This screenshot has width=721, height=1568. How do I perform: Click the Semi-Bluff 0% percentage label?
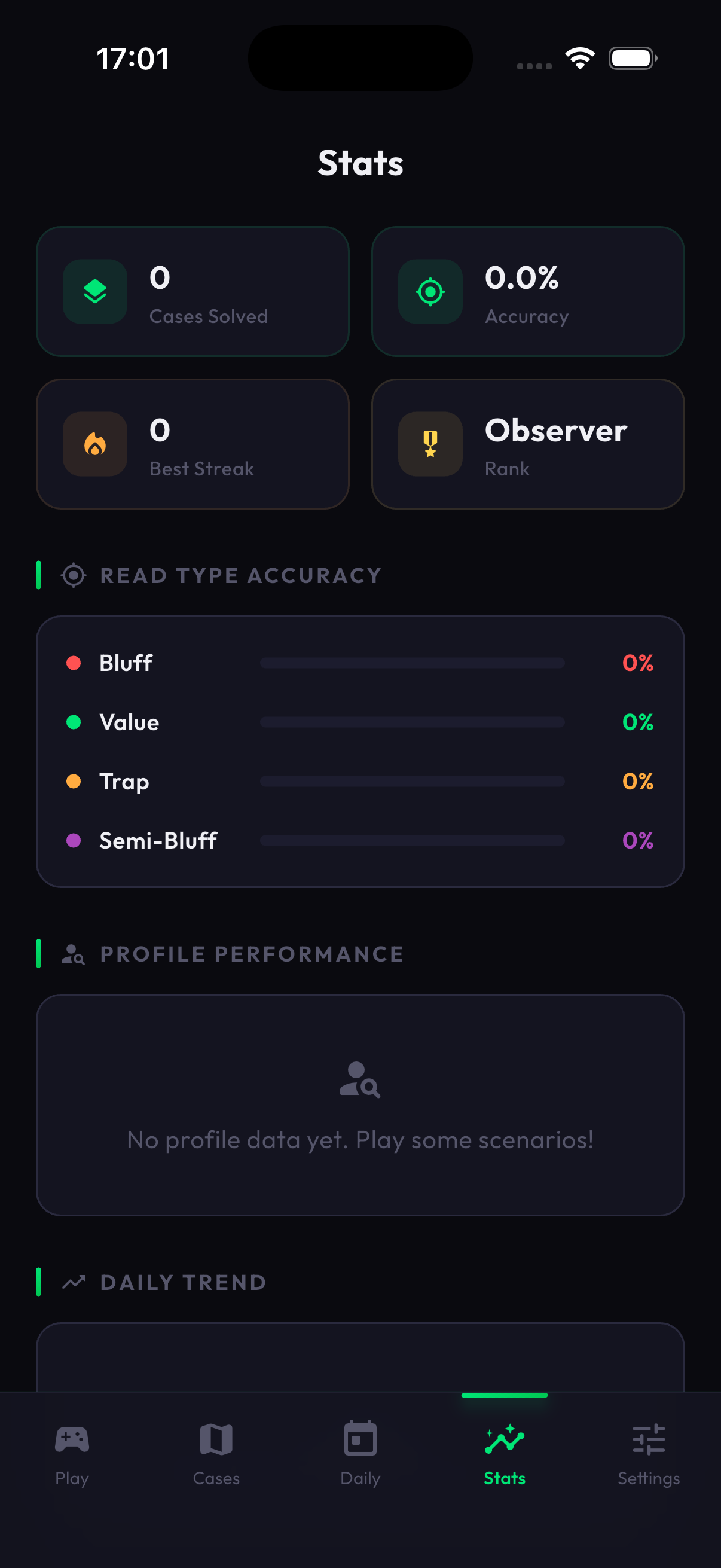(637, 840)
